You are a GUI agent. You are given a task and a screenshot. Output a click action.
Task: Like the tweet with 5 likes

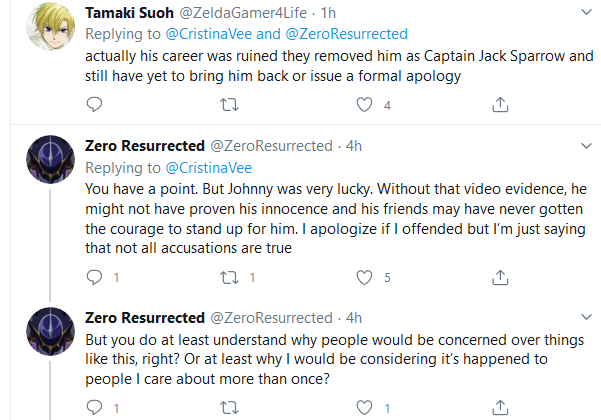click(x=364, y=277)
